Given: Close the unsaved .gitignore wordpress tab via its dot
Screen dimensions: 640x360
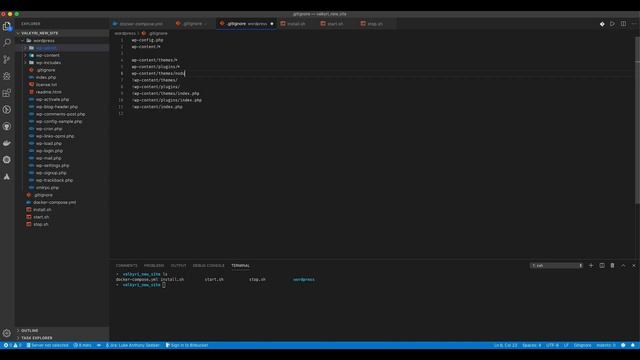Looking at the screenshot, I should click(x=272, y=24).
